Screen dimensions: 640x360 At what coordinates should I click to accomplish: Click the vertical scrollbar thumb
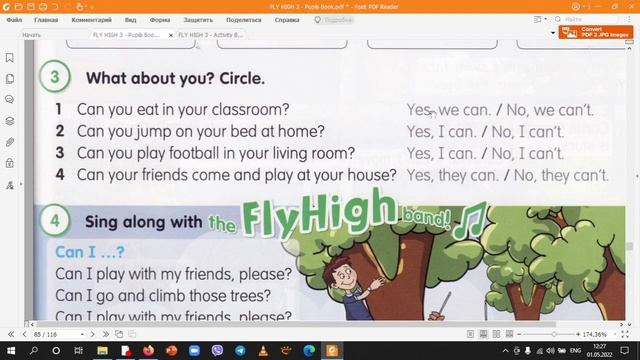coord(630,246)
